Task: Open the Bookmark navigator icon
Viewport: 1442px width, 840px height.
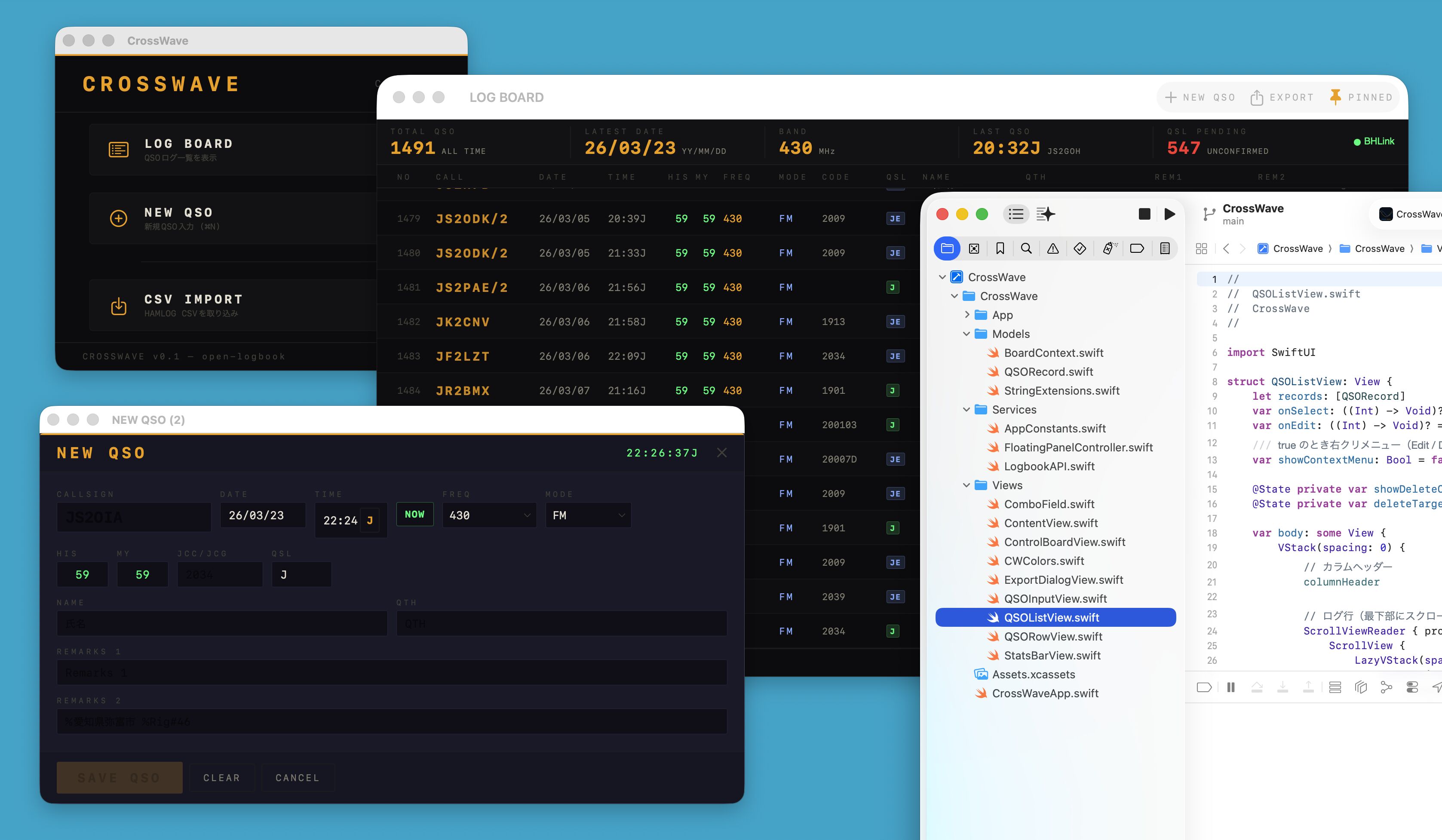Action: point(1000,248)
